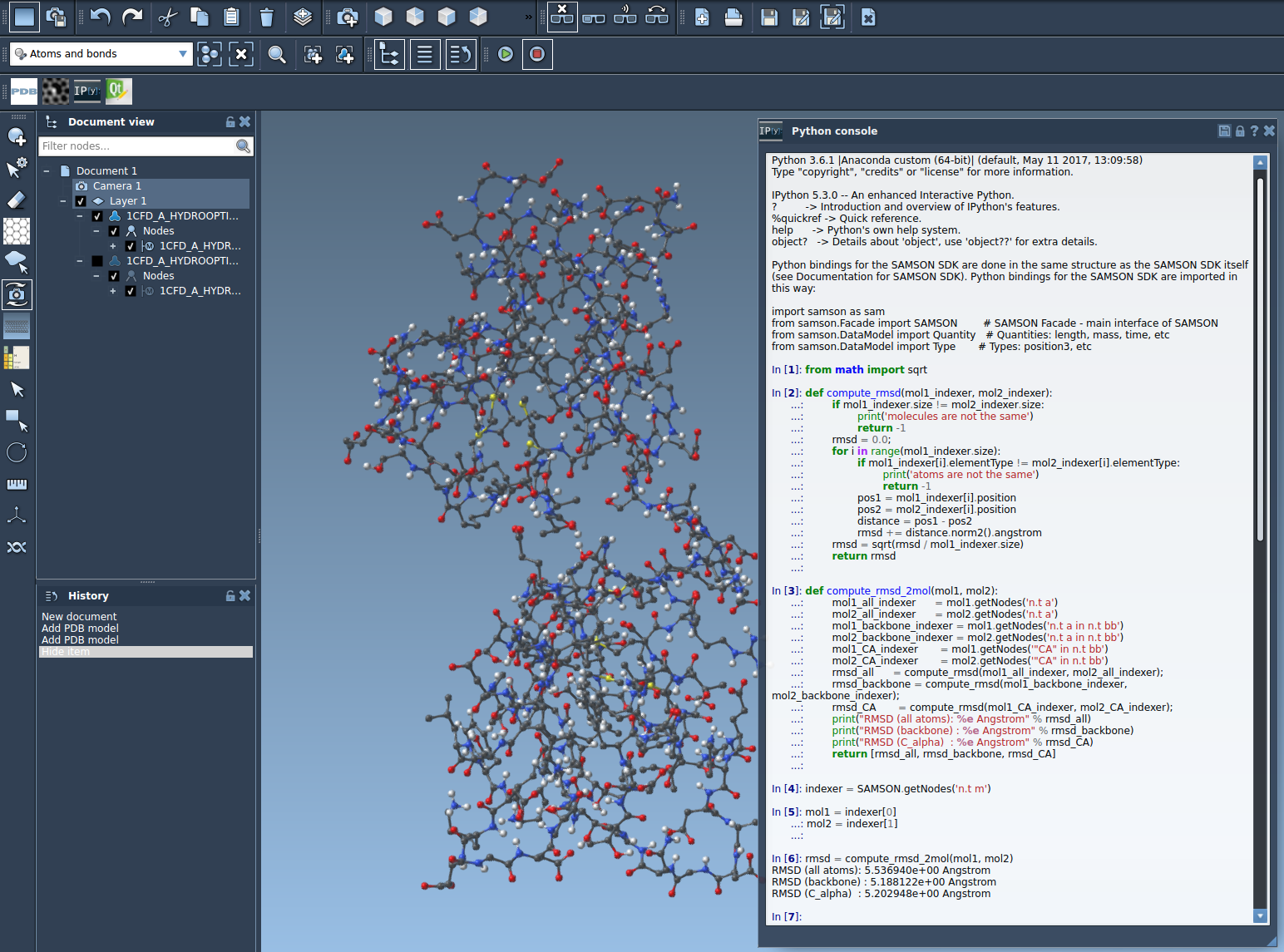Expand the first 1CFD_A_HYDR structural node
The width and height of the screenshot is (1284, 952).
click(113, 246)
